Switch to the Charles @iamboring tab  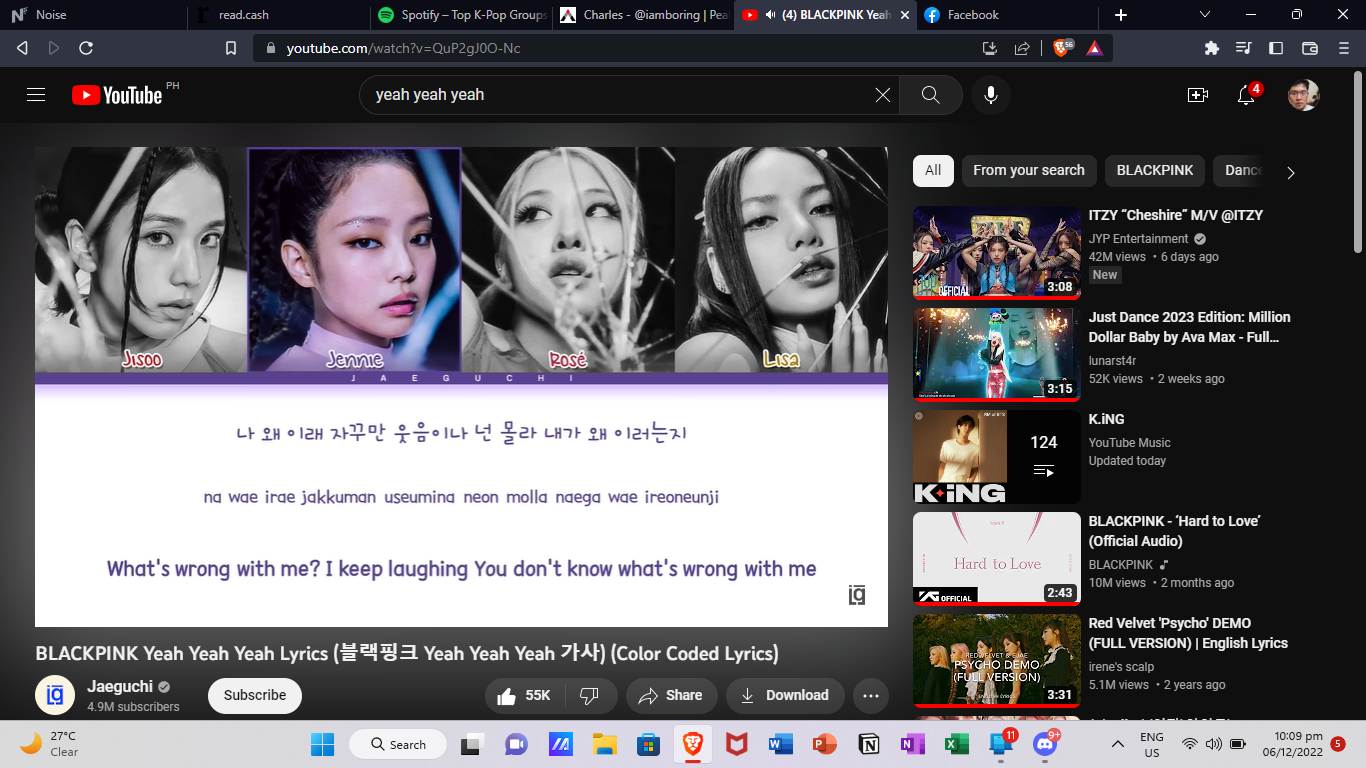coord(643,15)
